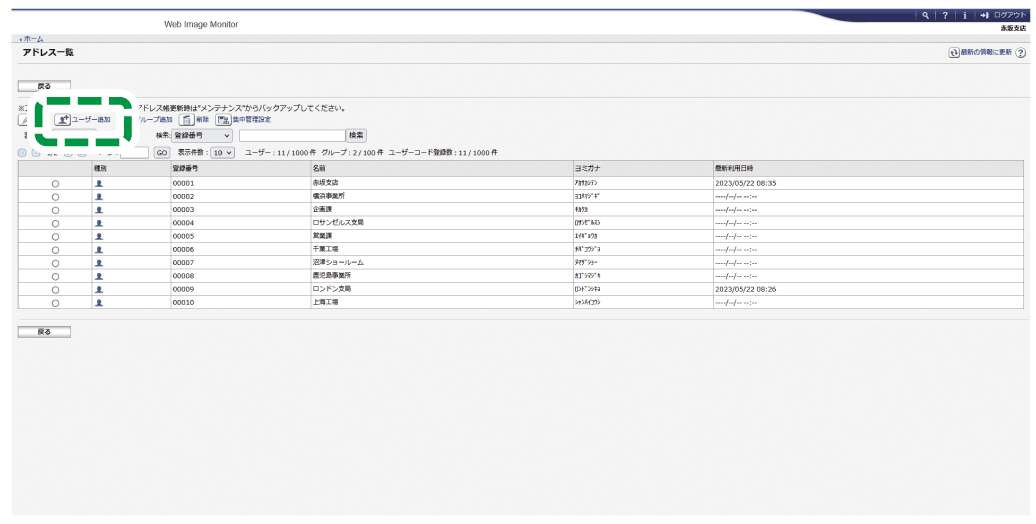Open 集中管理設定 central management icon
The width and height of the screenshot is (1036, 524).
(224, 119)
